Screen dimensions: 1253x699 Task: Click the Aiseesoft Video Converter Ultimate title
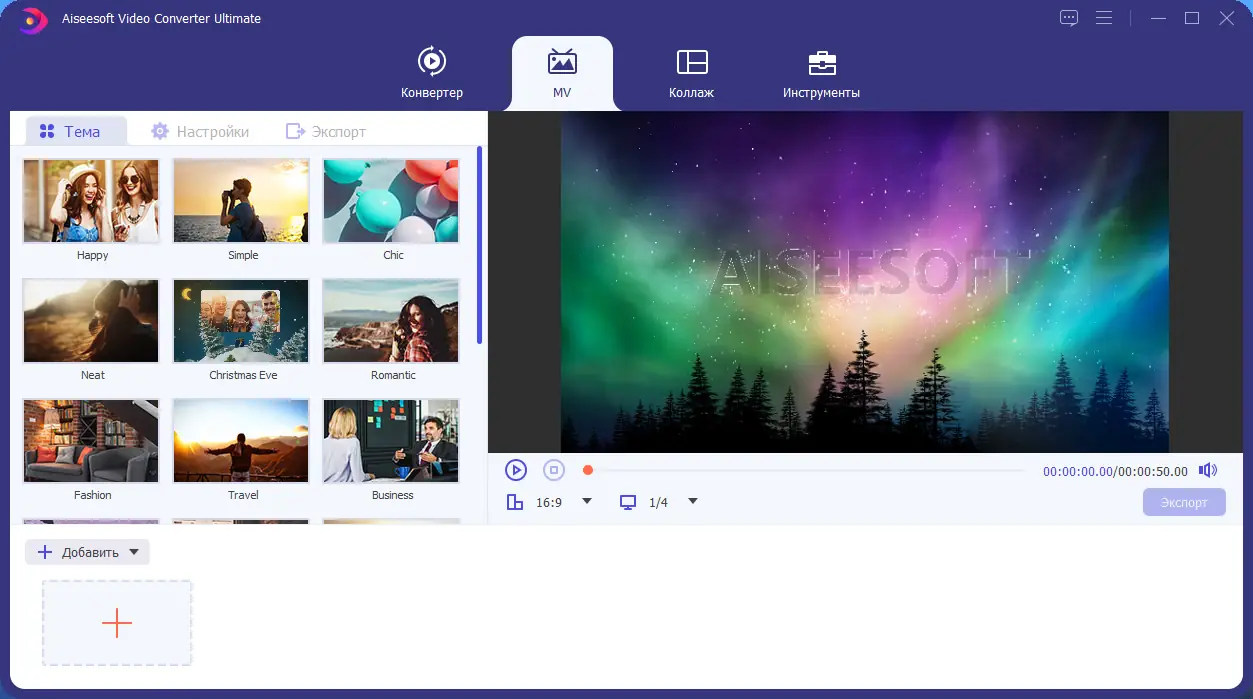[x=161, y=18]
